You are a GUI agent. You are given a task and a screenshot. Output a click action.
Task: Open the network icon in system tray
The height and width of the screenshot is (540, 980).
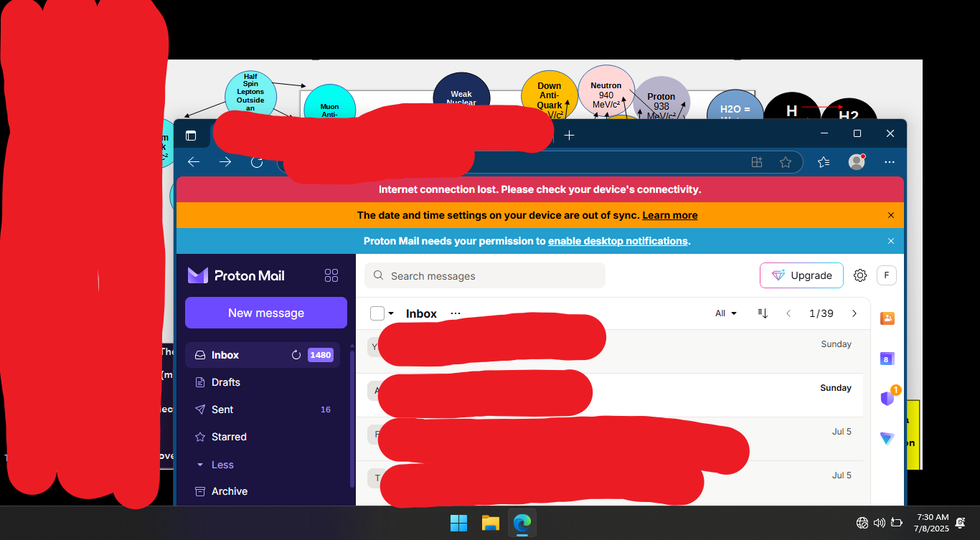862,523
